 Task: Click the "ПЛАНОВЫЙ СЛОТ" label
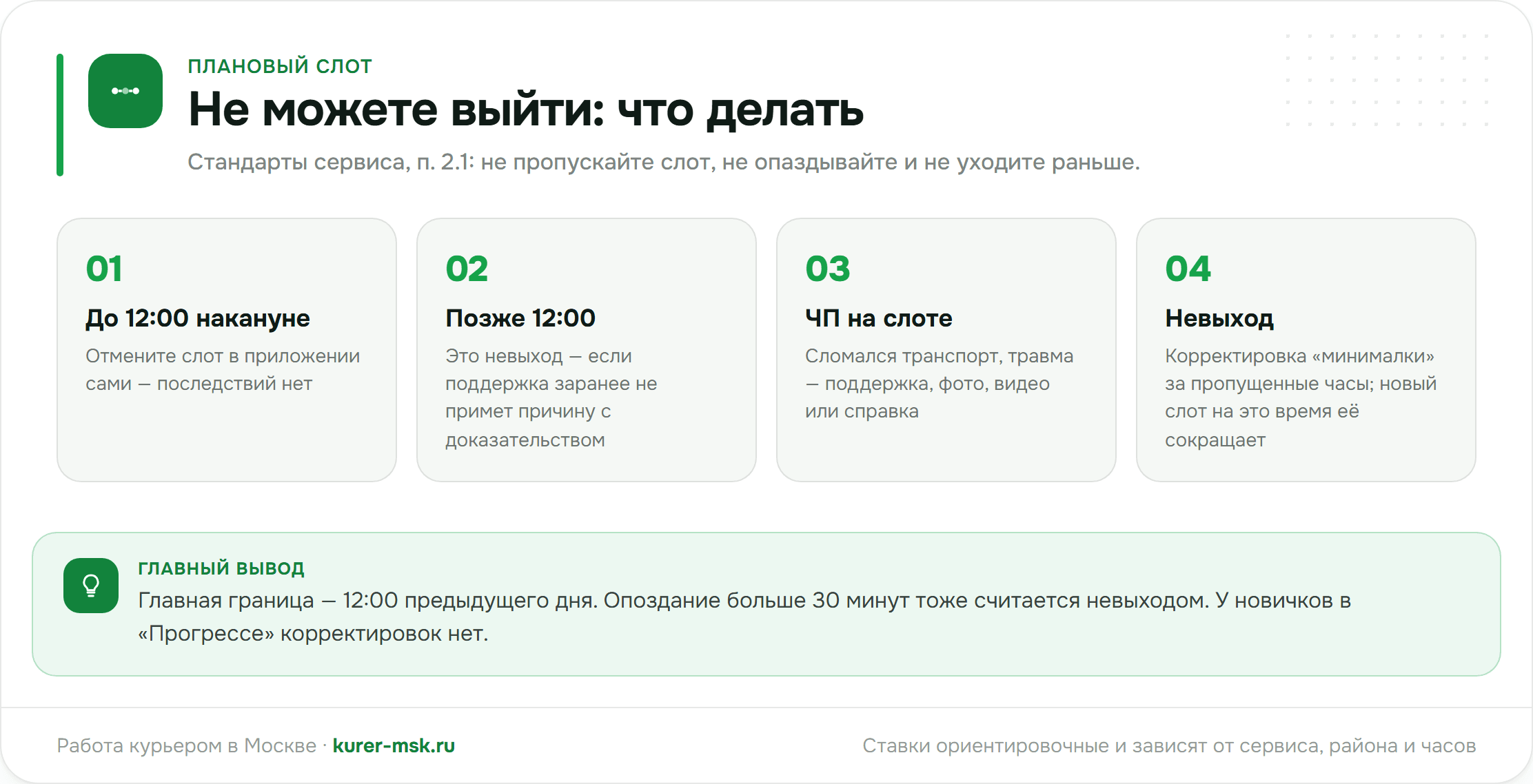[280, 66]
